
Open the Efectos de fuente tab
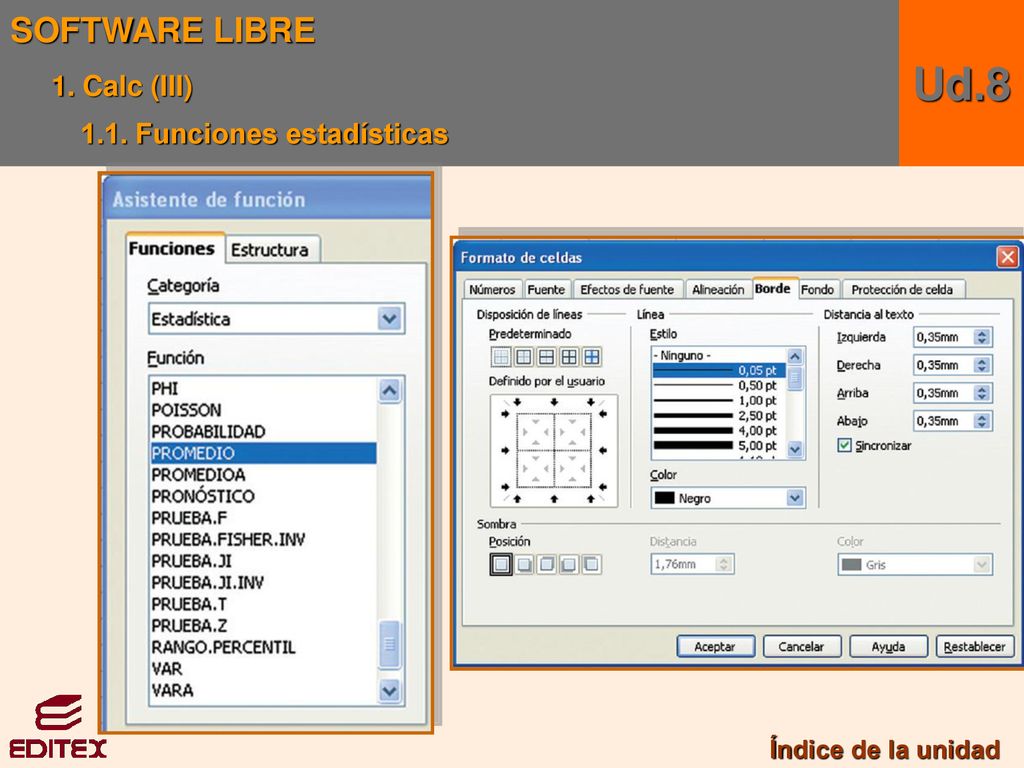[627, 289]
